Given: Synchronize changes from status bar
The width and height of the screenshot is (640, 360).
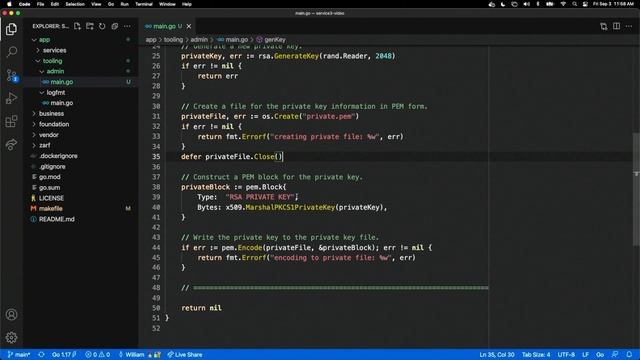Looking at the screenshot, I should pos(41,355).
